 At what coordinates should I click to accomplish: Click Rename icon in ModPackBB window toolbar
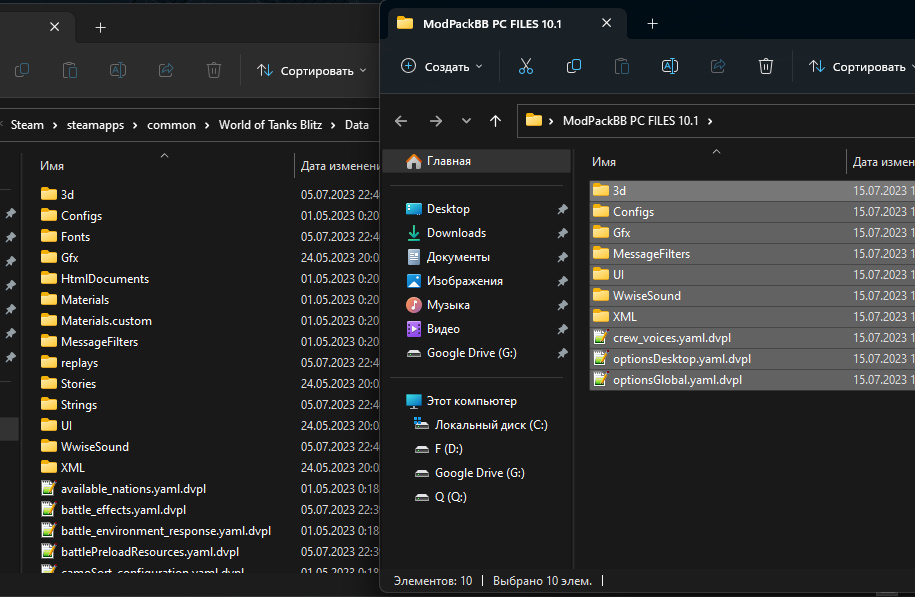pyautogui.click(x=670, y=67)
